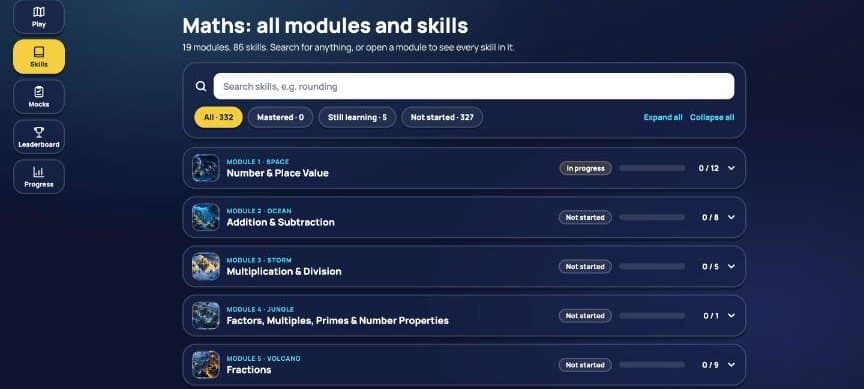
Task: Filter by Mastered · 0 skills
Action: click(280, 117)
